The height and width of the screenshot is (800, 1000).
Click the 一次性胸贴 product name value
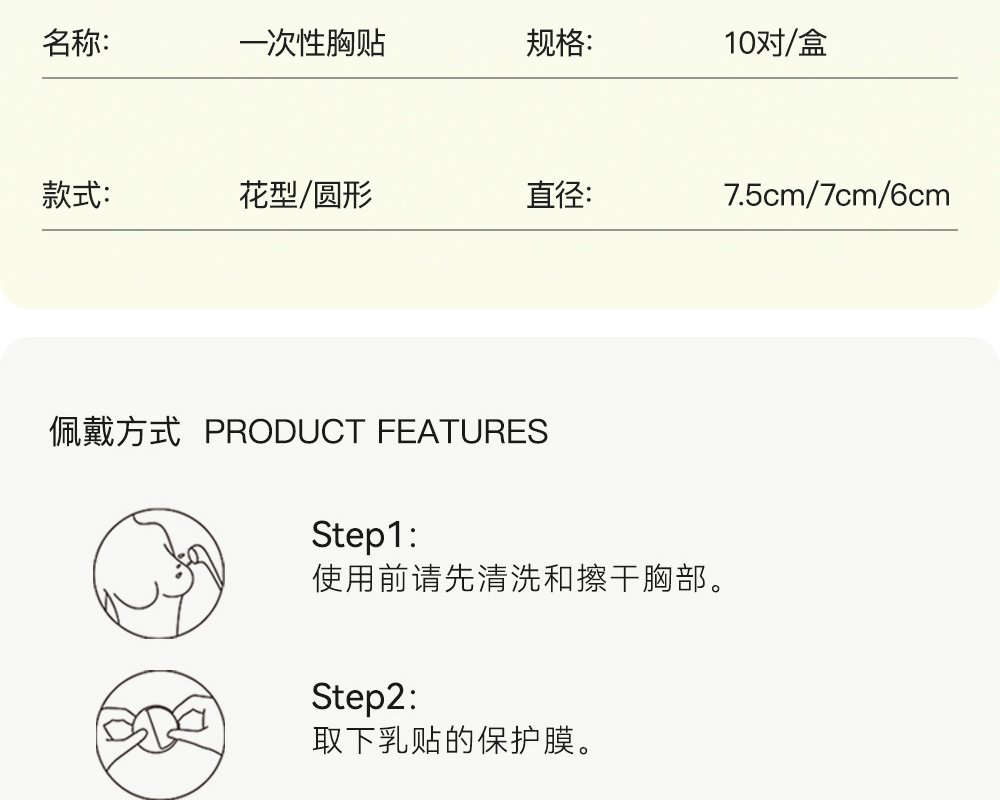tap(312, 43)
